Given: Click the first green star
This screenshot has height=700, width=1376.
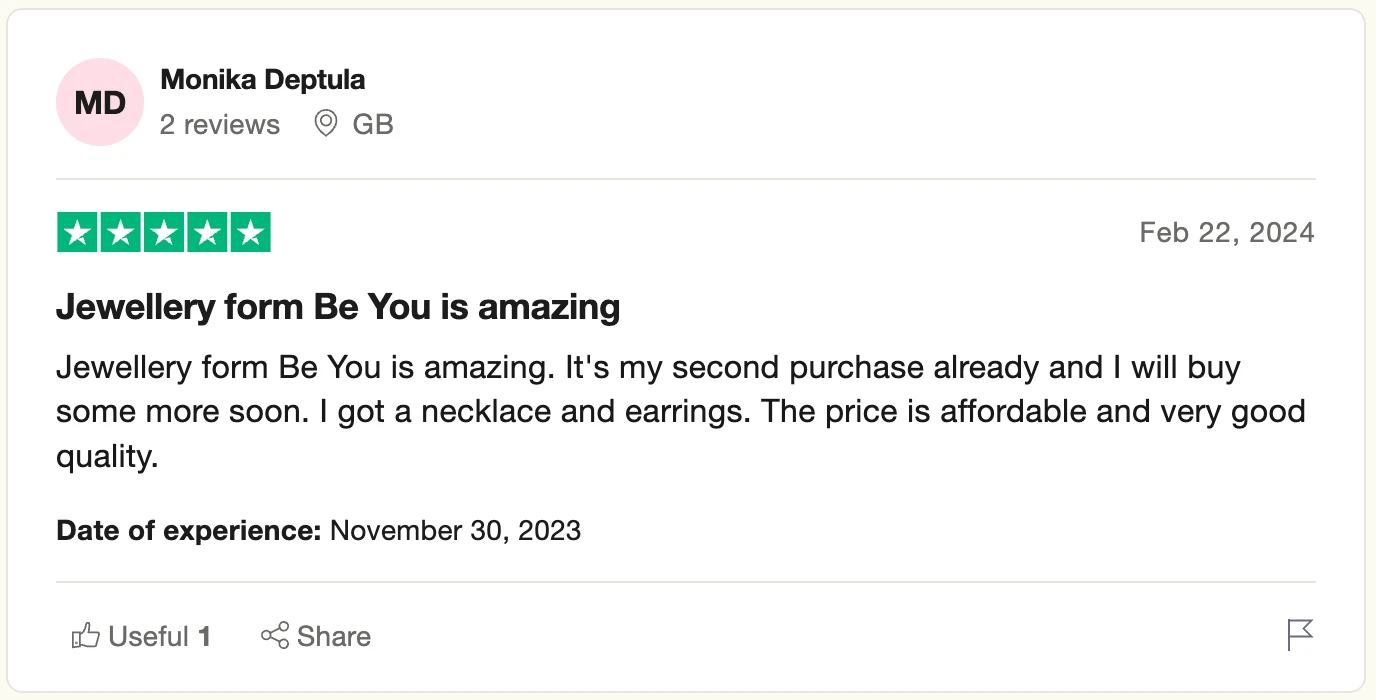Looking at the screenshot, I should (78, 233).
